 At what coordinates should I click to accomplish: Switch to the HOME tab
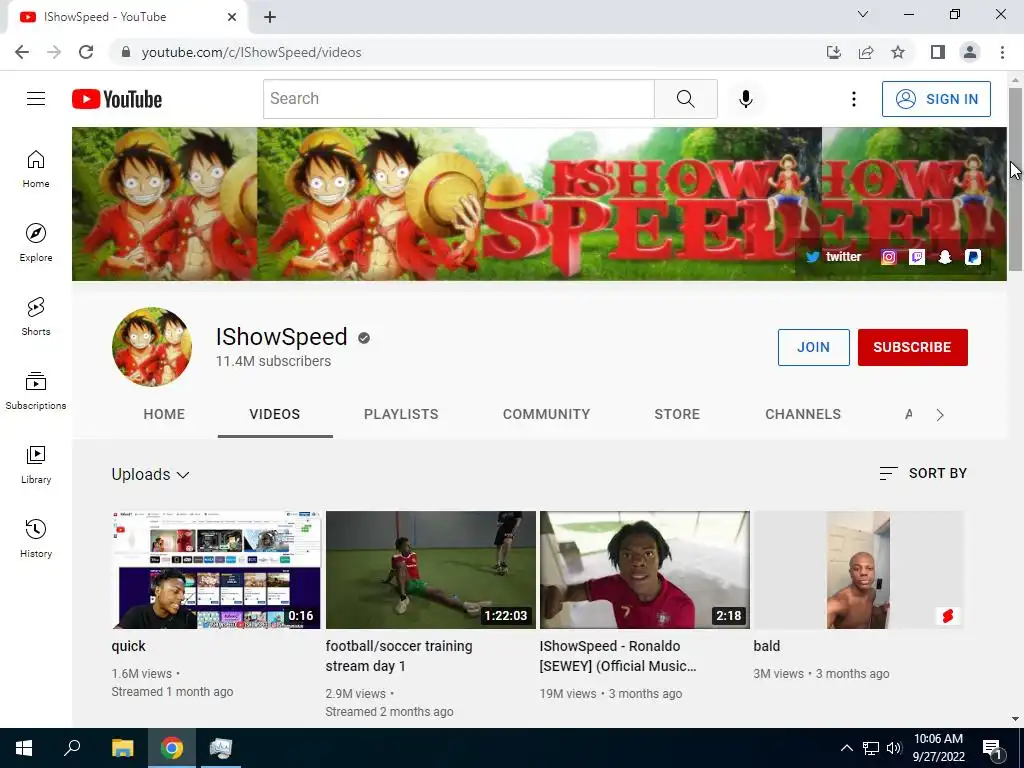coord(164,414)
